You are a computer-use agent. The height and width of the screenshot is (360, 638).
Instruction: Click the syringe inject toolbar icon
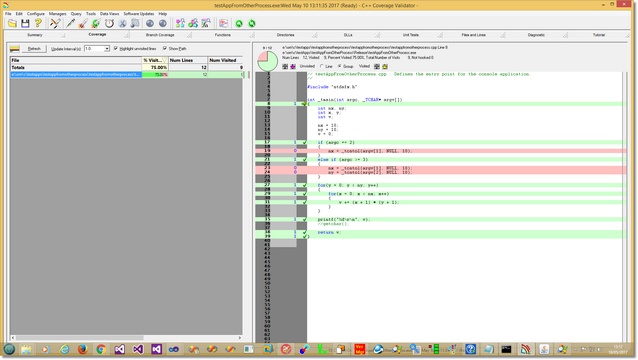pos(70,23)
